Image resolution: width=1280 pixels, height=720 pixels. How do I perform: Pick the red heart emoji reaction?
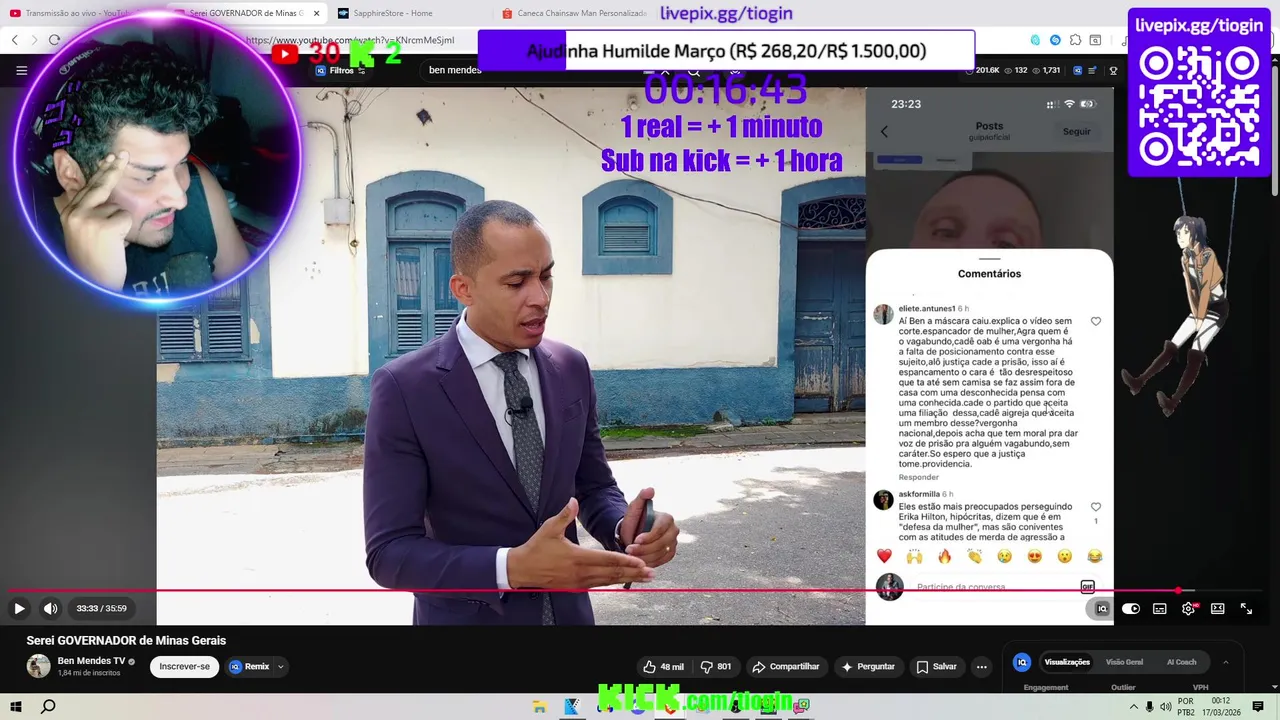pos(884,556)
